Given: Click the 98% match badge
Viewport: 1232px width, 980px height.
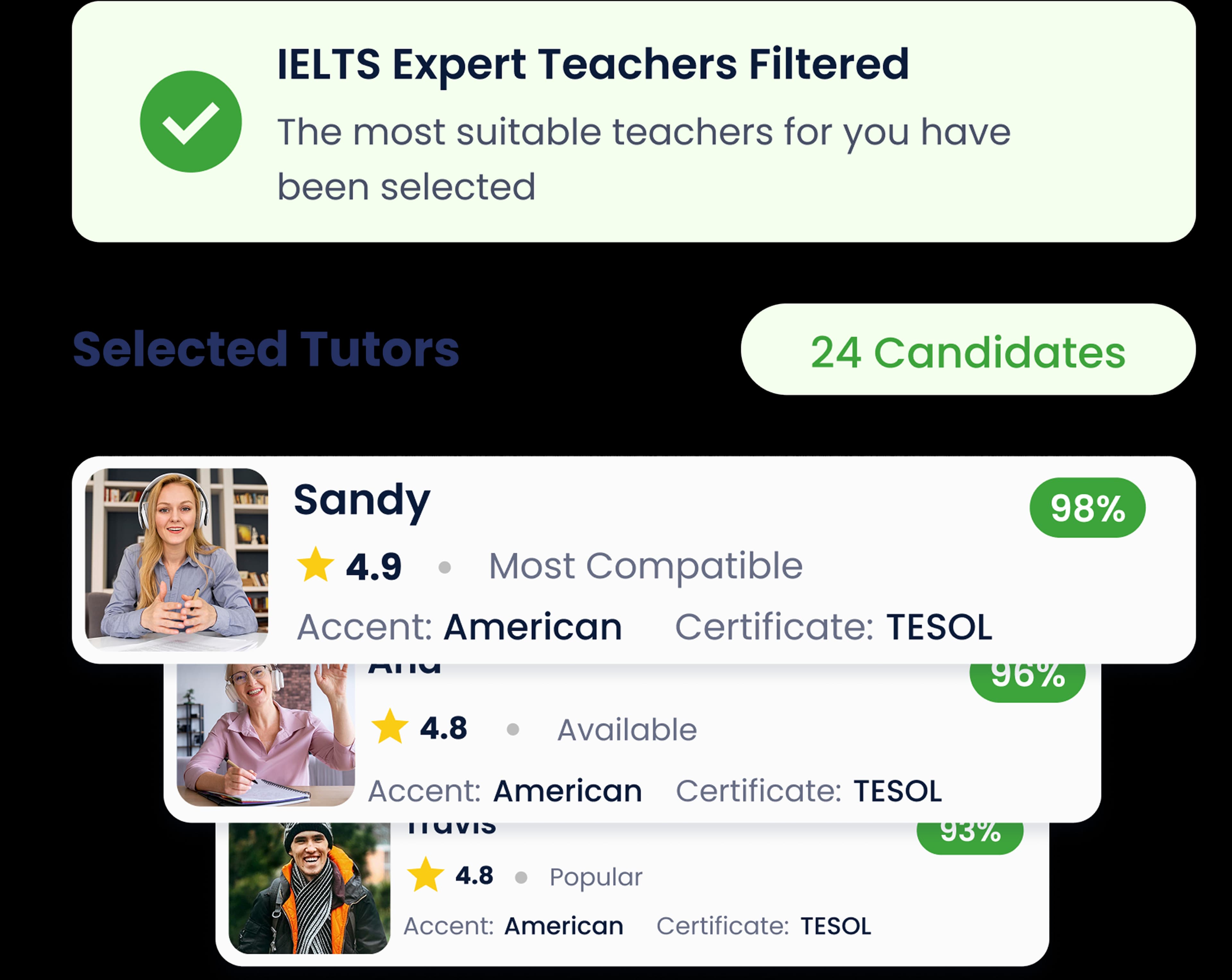Looking at the screenshot, I should pos(1087,508).
